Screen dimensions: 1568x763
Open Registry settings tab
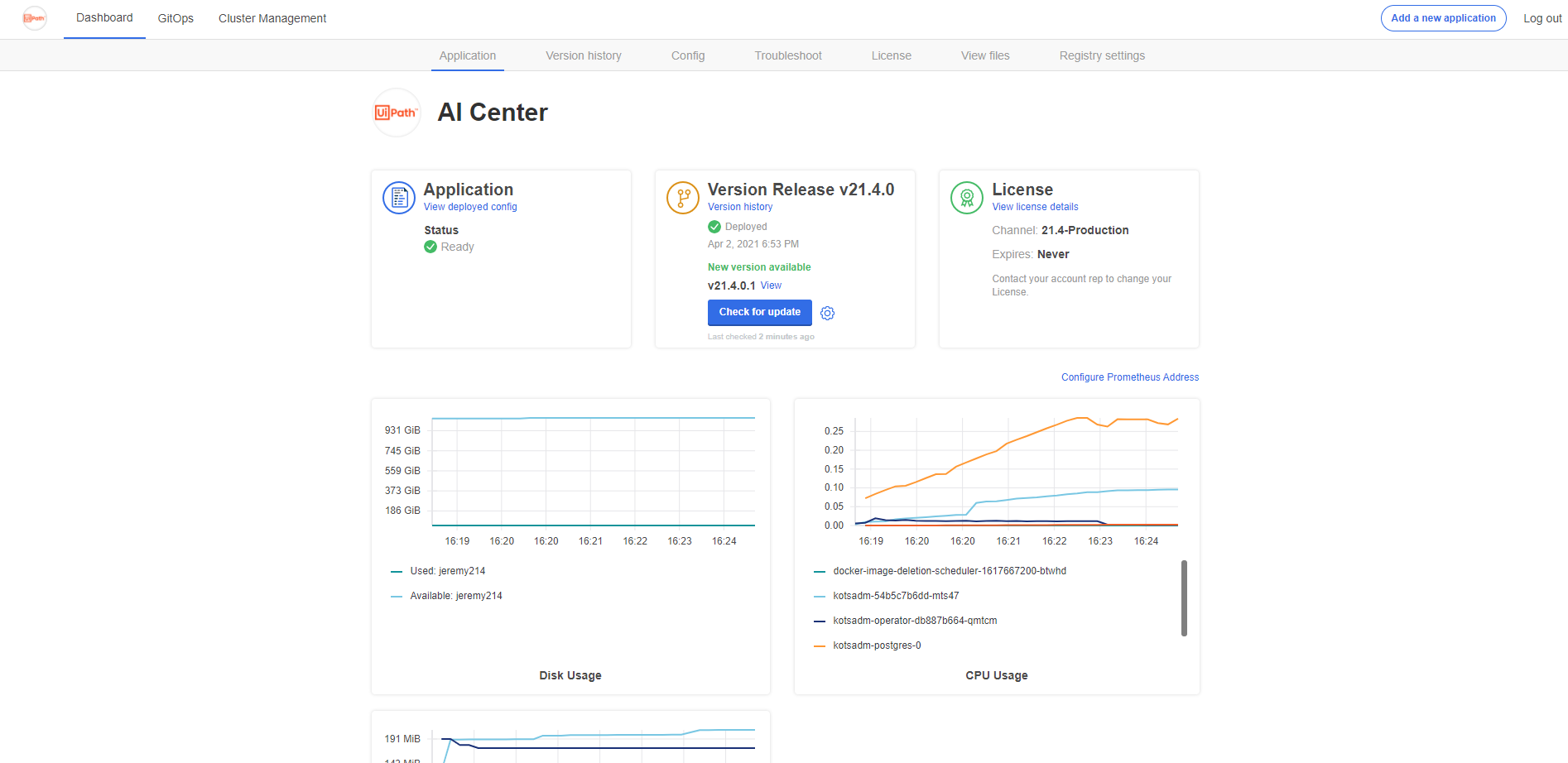[x=1103, y=55]
